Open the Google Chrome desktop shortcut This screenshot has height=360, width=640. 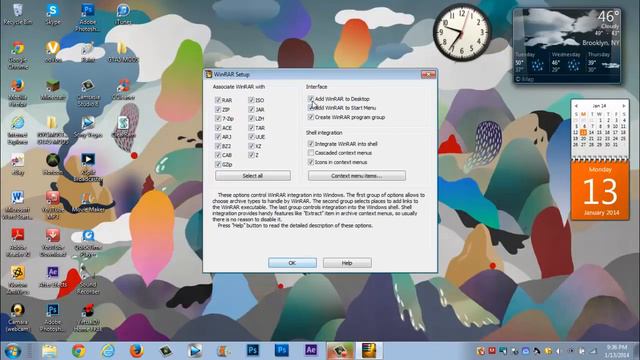pyautogui.click(x=18, y=55)
